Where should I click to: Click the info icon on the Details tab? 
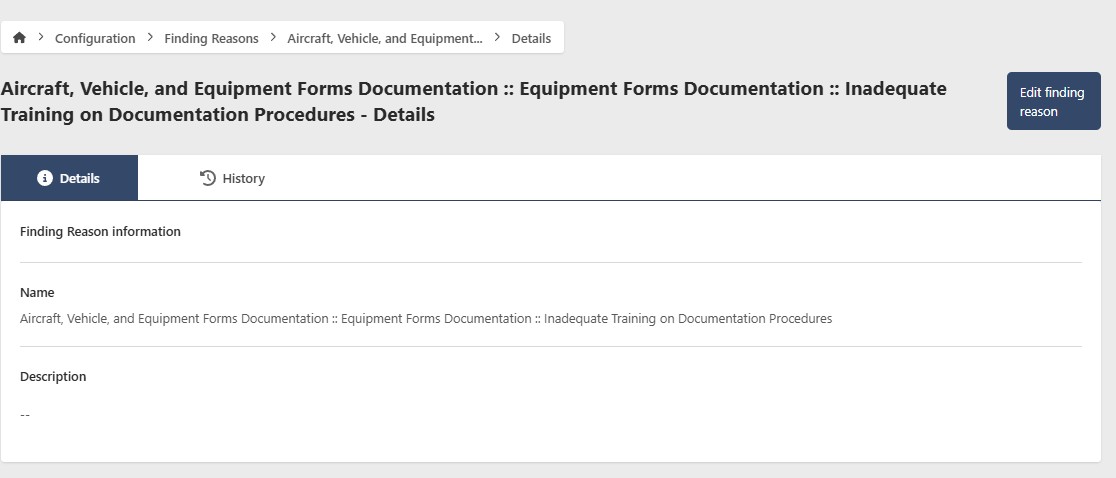coord(44,178)
